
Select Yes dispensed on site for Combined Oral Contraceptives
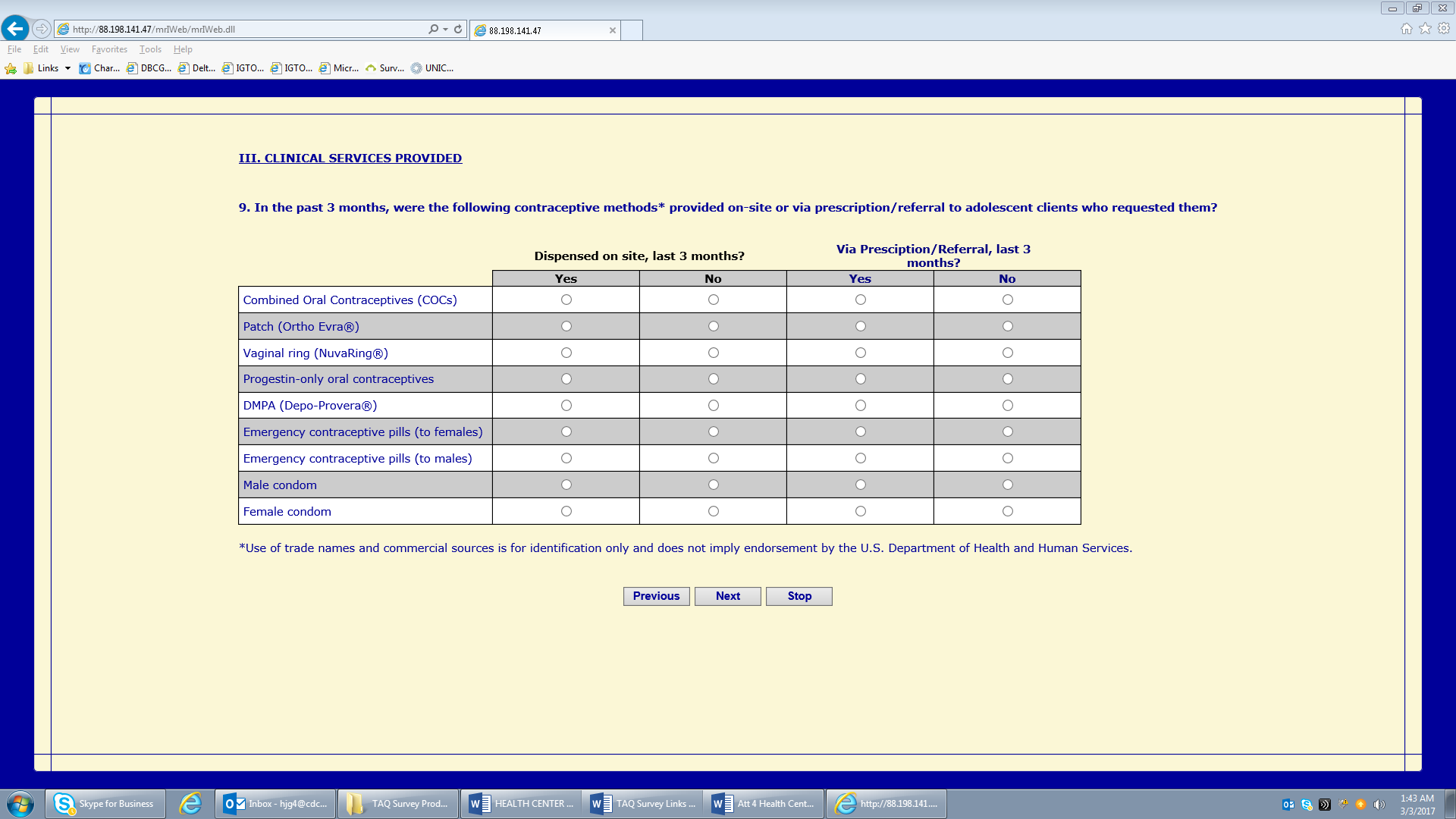pos(566,300)
